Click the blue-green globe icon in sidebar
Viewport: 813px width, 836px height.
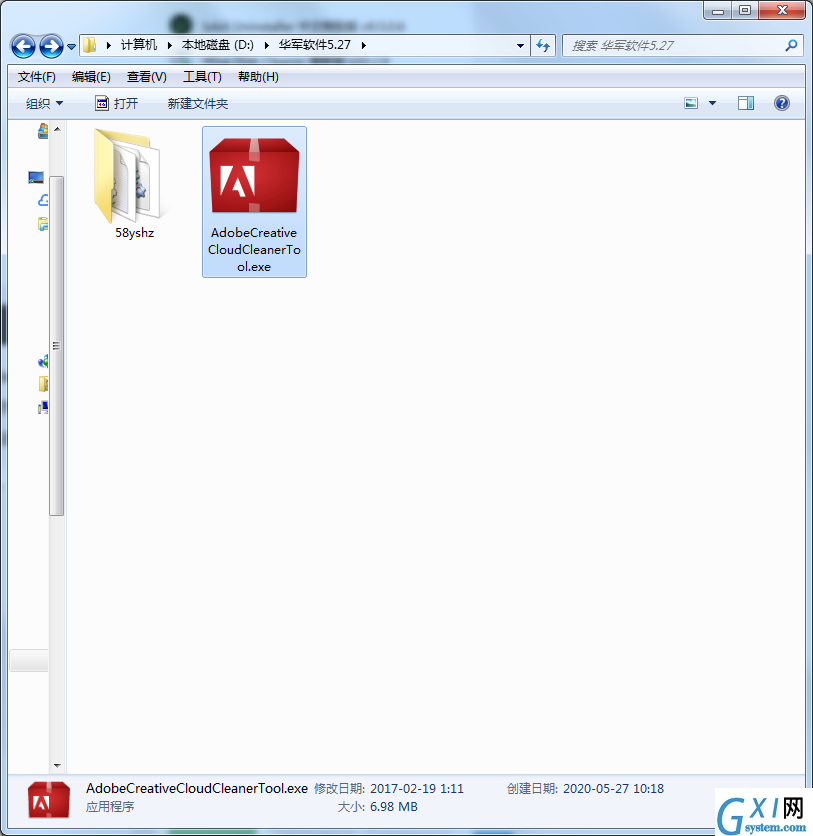43,361
